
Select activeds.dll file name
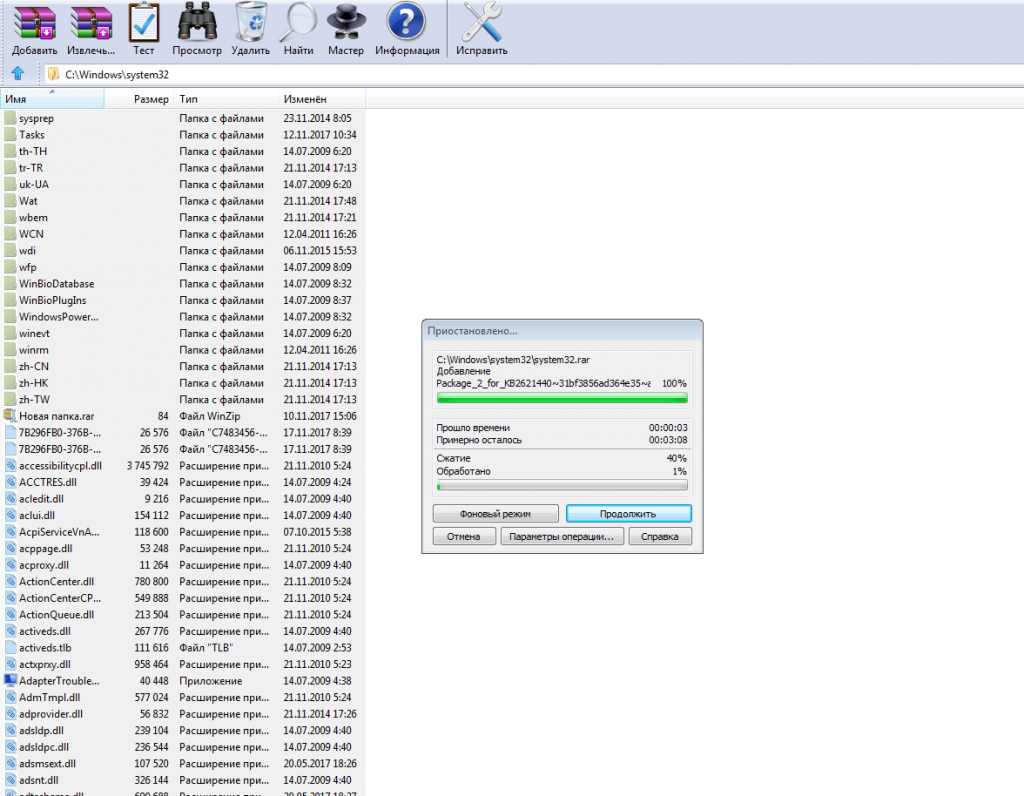44,631
